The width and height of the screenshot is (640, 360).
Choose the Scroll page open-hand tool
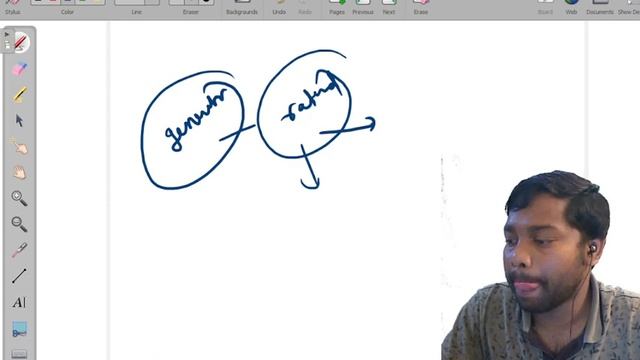(19, 173)
